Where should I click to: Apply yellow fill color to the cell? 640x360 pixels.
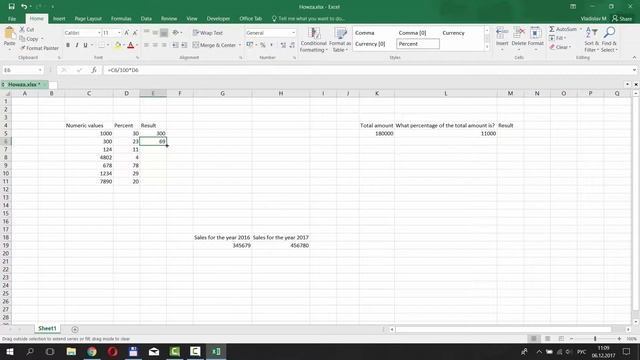118,45
